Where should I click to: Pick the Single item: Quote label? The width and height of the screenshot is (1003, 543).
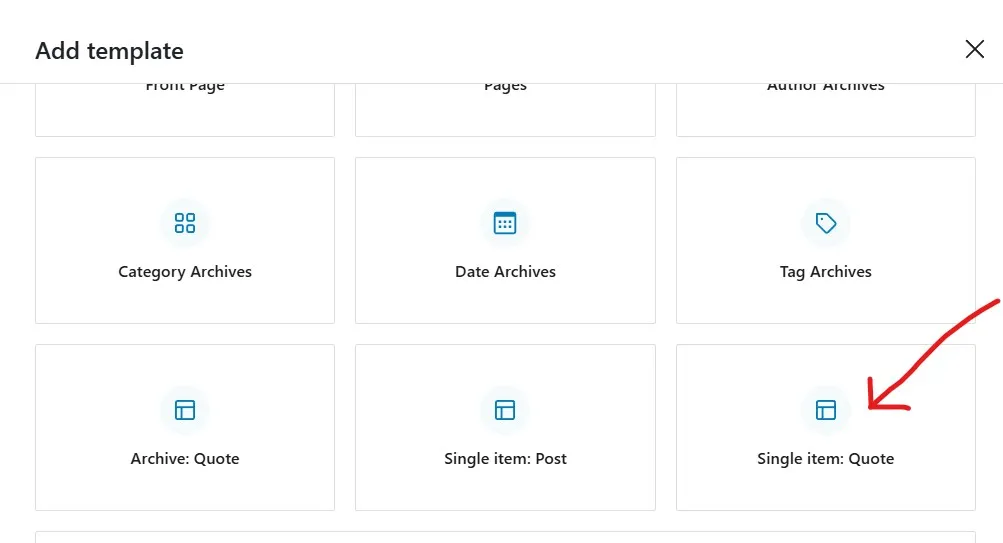coord(826,459)
